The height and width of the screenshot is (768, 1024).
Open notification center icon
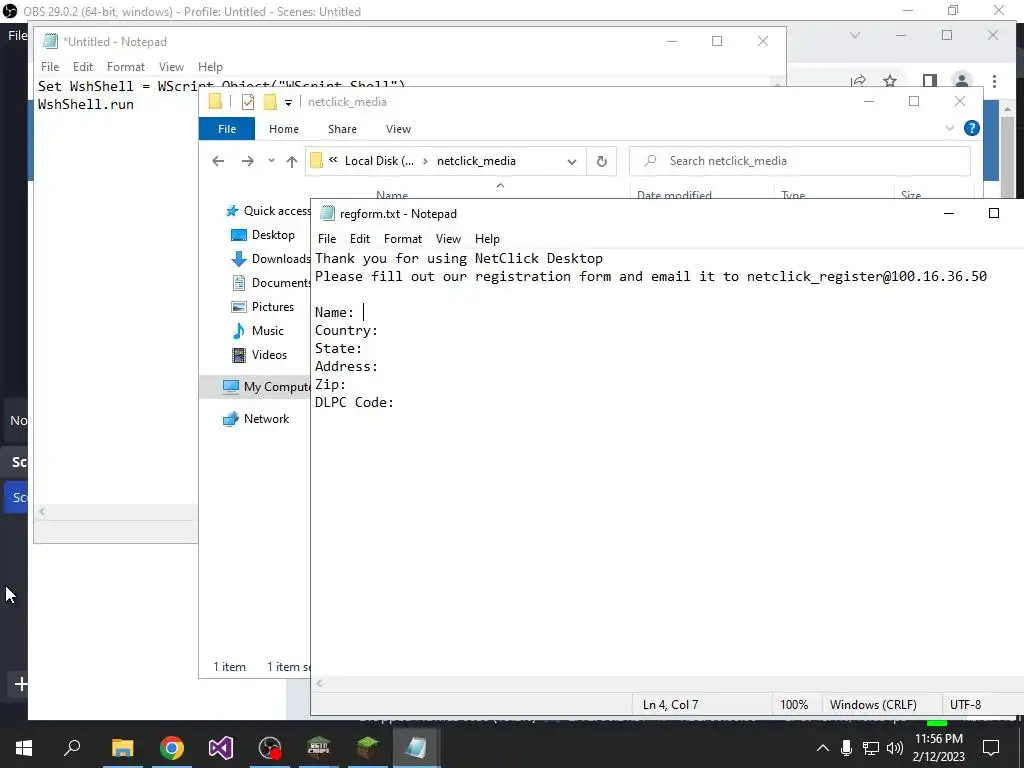pyautogui.click(x=991, y=748)
